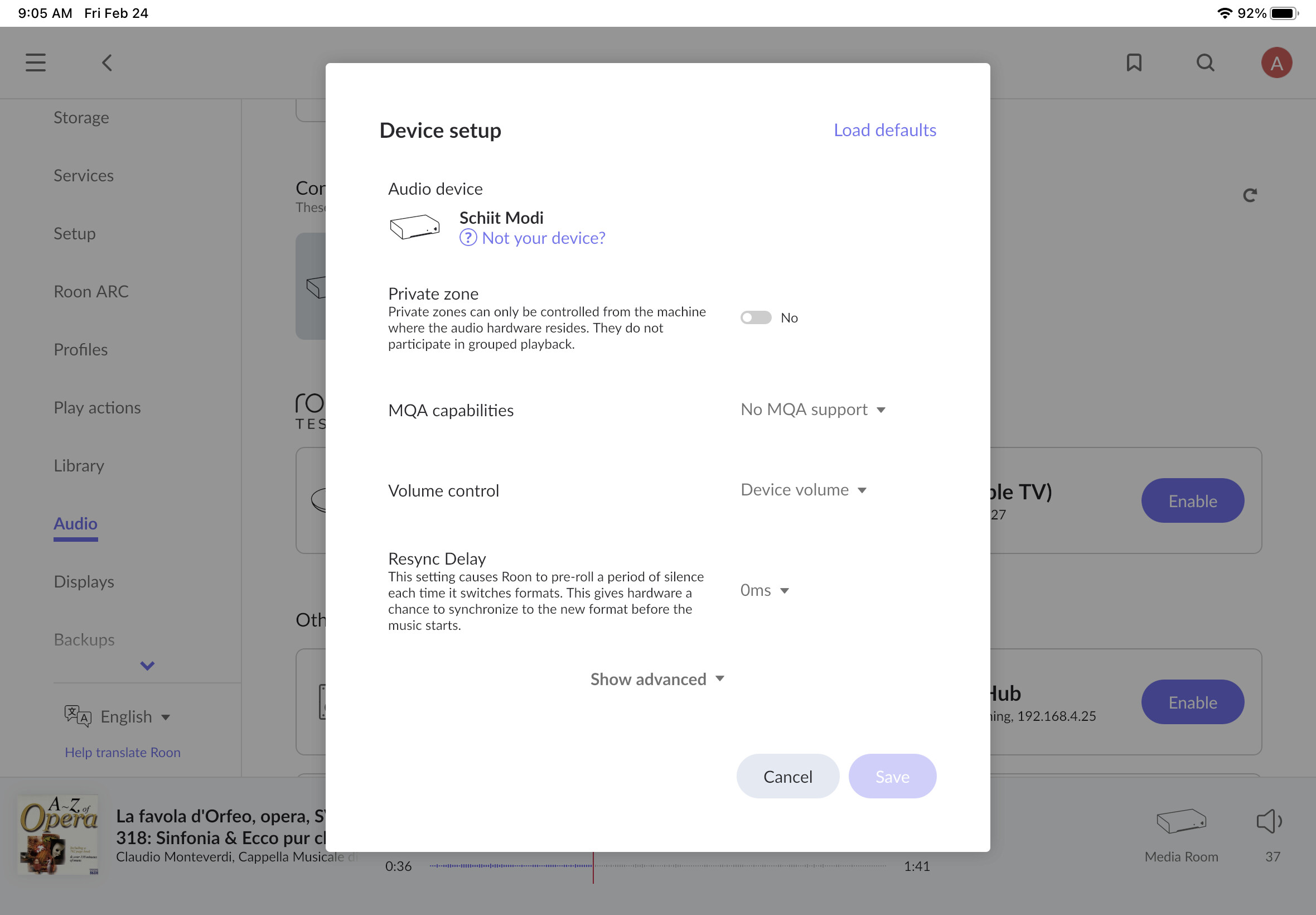Click the speaker volume icon

pyautogui.click(x=1270, y=821)
